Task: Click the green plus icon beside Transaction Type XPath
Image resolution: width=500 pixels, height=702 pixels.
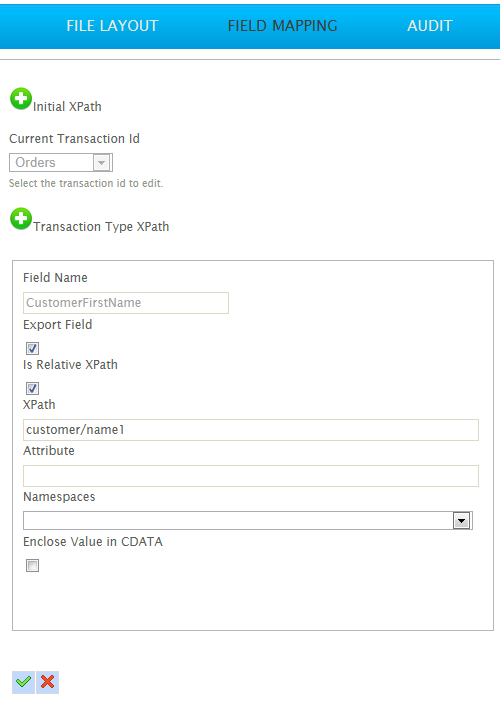Action: pos(21,218)
